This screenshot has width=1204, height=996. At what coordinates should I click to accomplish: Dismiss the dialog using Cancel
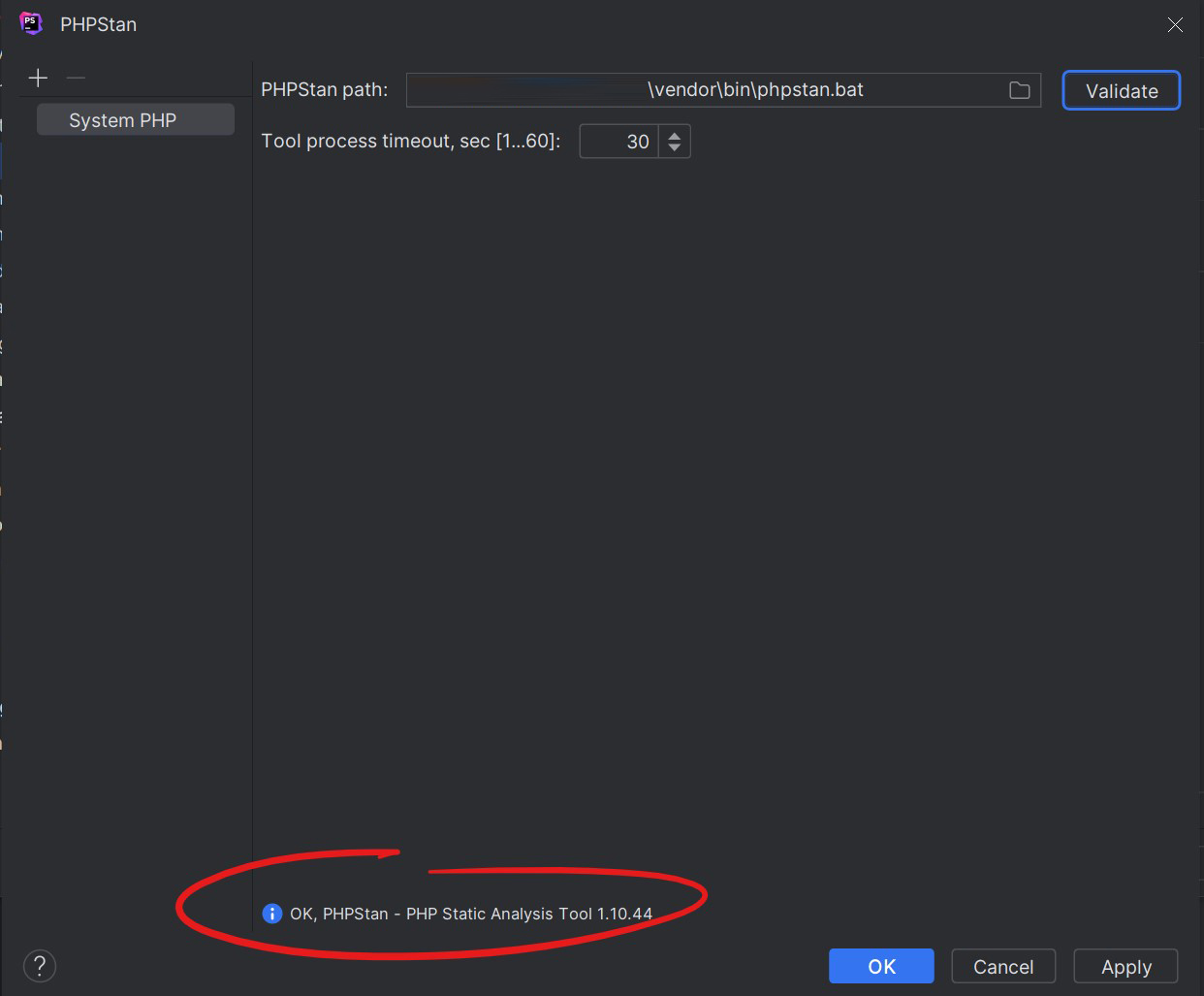point(1003,966)
